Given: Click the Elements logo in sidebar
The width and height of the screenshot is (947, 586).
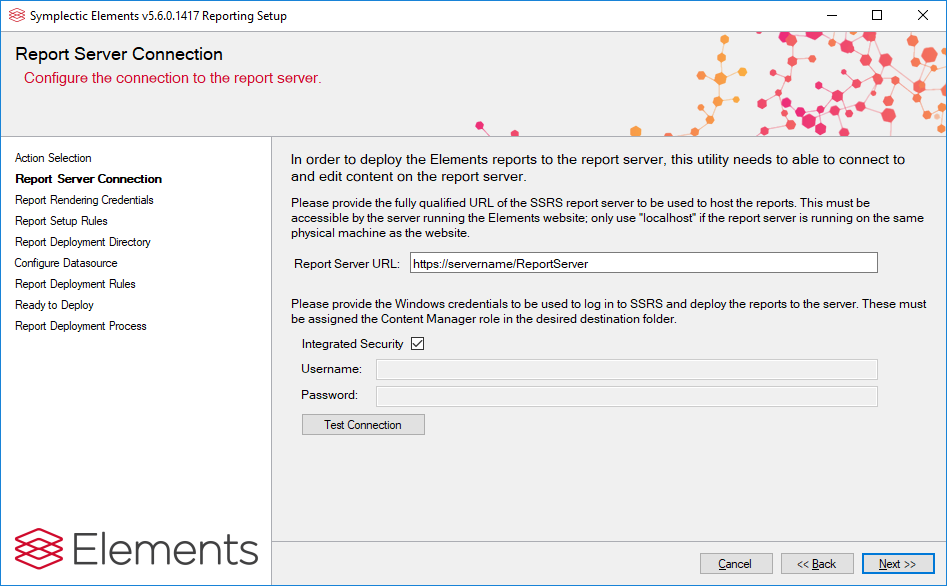Looking at the screenshot, I should coord(136,549).
